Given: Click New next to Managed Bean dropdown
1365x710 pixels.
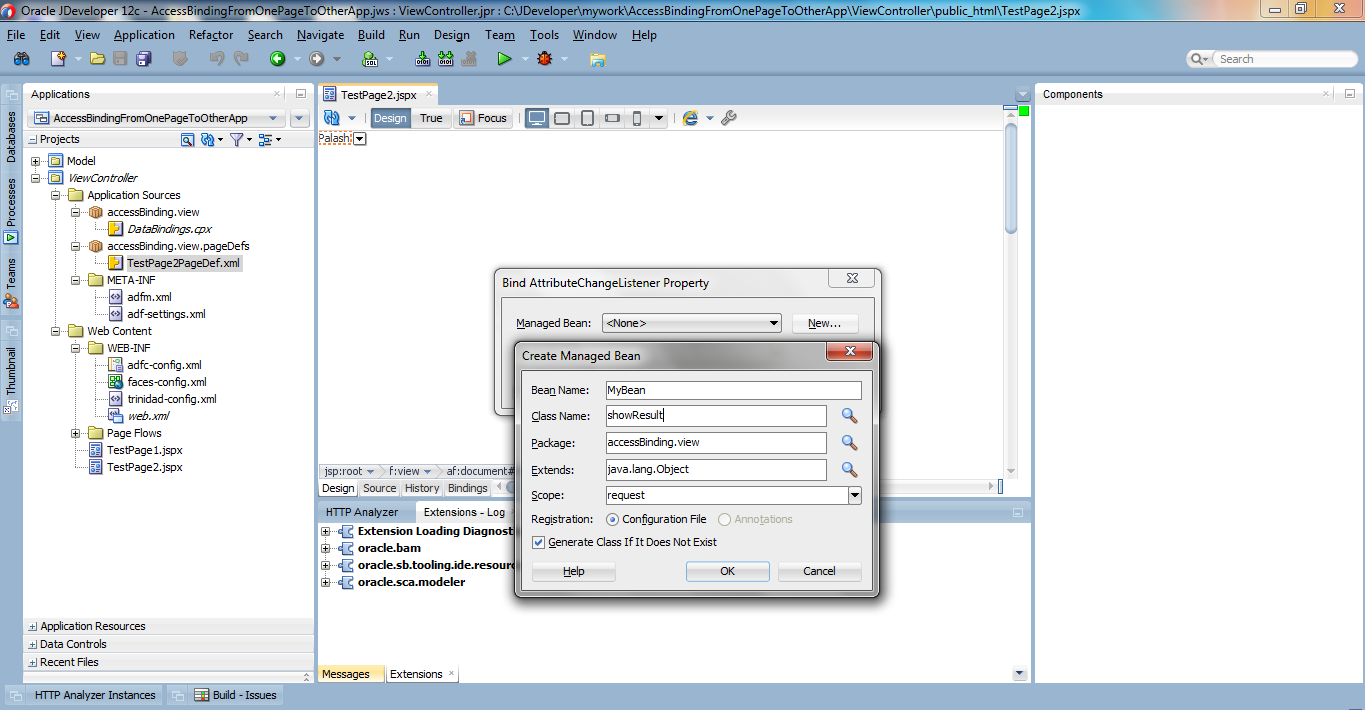Looking at the screenshot, I should tap(824, 322).
